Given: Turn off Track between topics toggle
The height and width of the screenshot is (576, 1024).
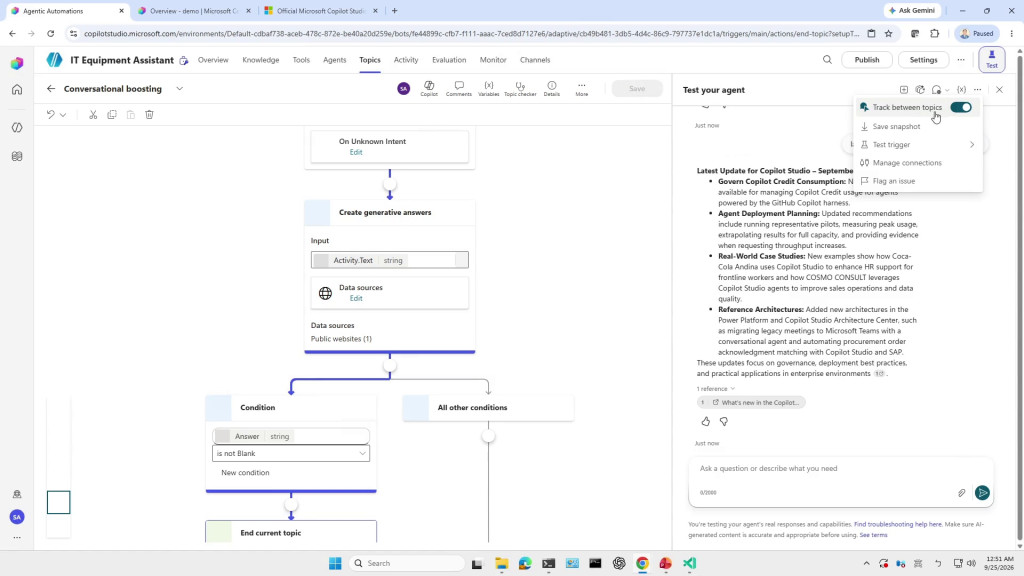Looking at the screenshot, I should click(961, 107).
